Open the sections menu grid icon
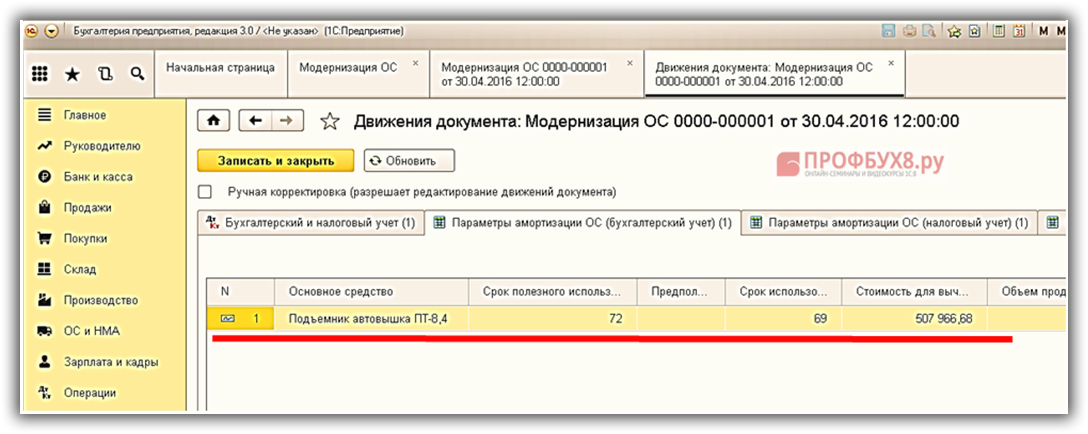Screen dimensions: 1088x434 click(x=40, y=74)
